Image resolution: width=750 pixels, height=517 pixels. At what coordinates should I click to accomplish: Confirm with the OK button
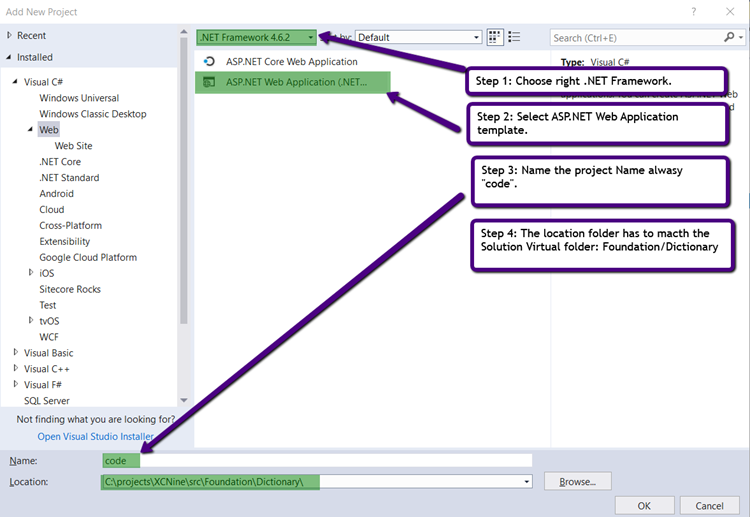click(644, 506)
